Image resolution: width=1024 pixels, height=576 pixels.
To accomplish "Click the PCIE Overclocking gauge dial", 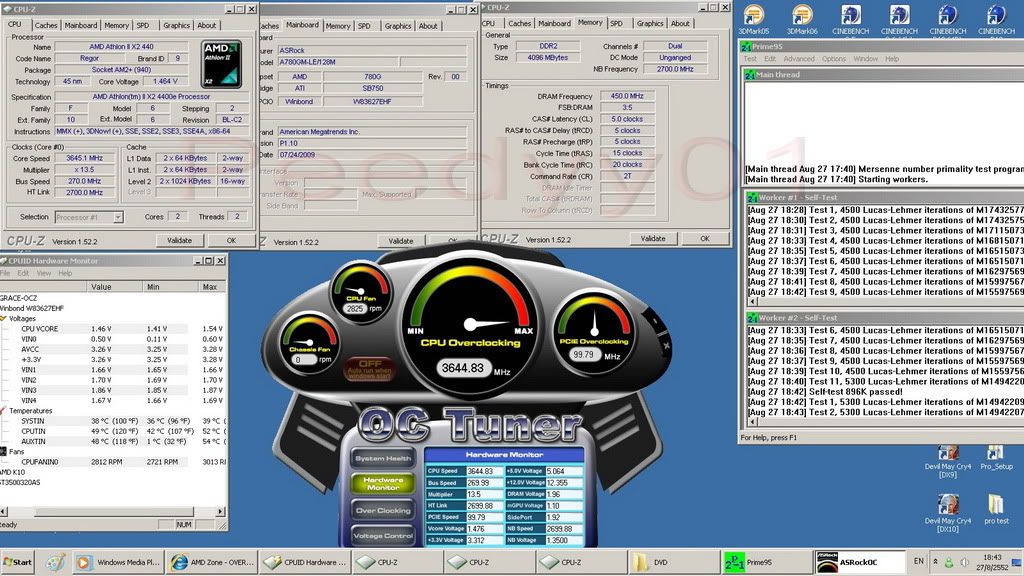I will [594, 333].
